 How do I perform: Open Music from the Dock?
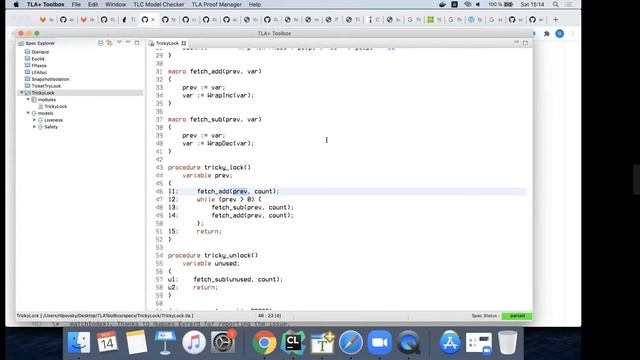pyautogui.click(x=194, y=342)
